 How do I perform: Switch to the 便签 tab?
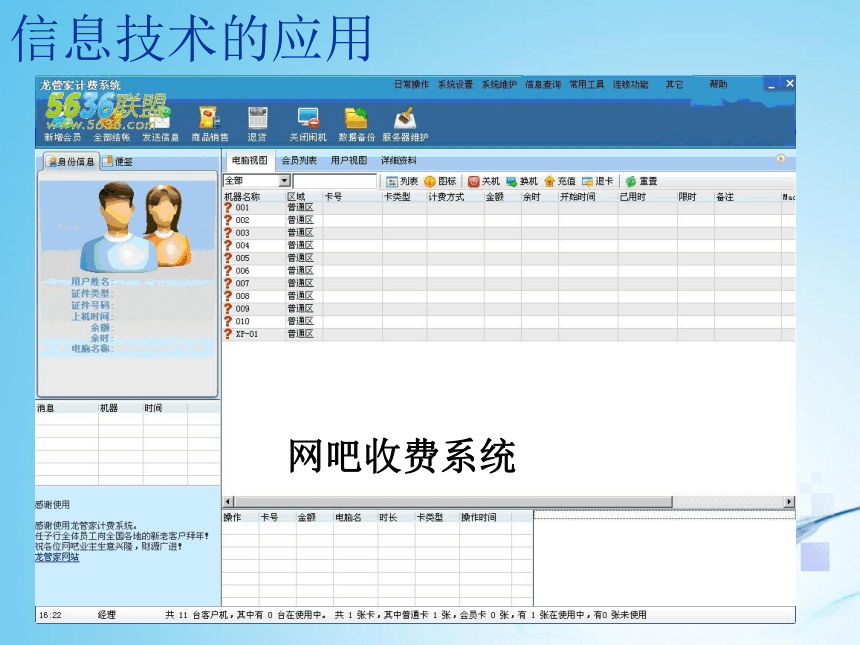click(x=118, y=162)
